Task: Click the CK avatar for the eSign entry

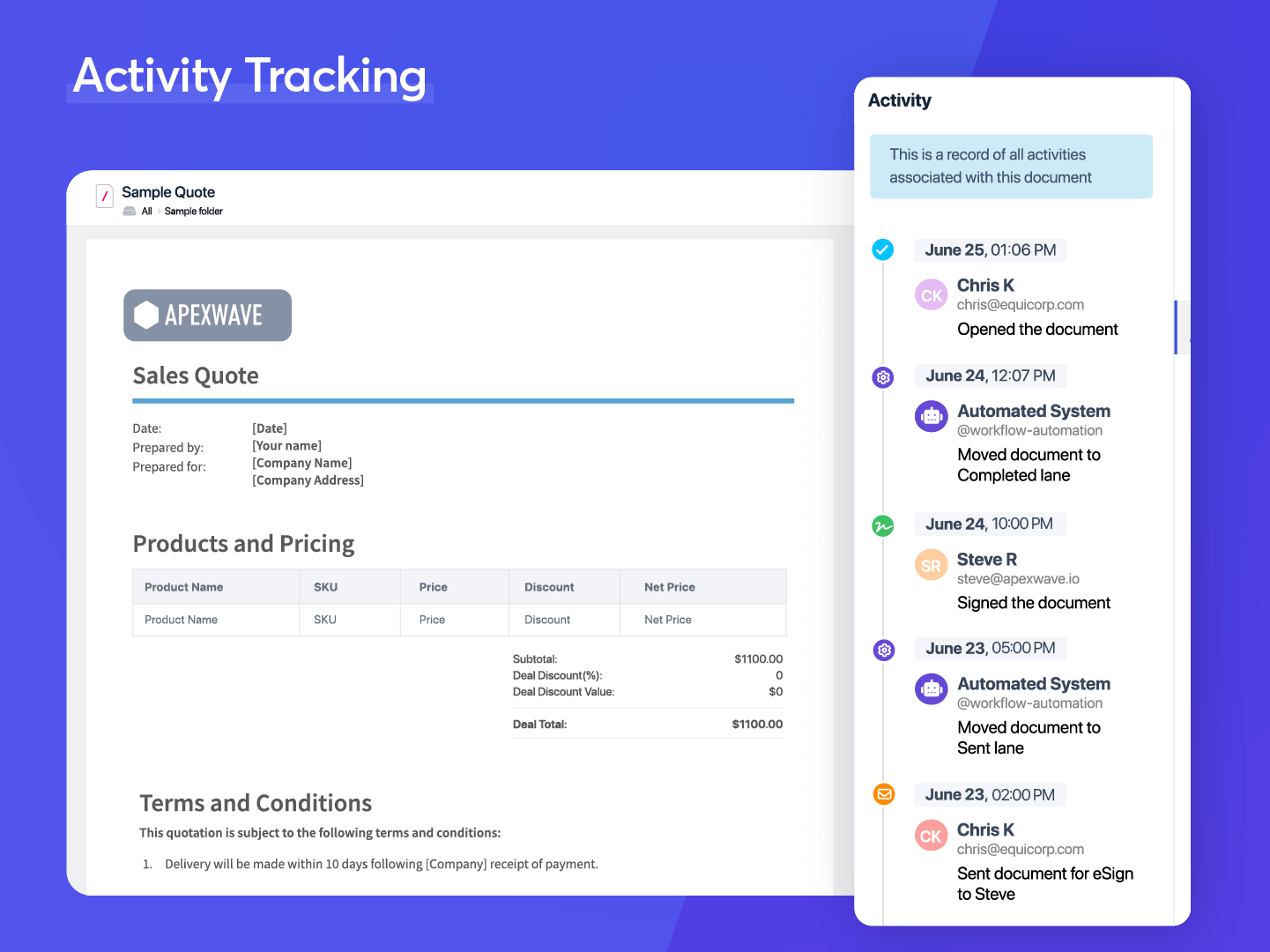Action: (932, 836)
